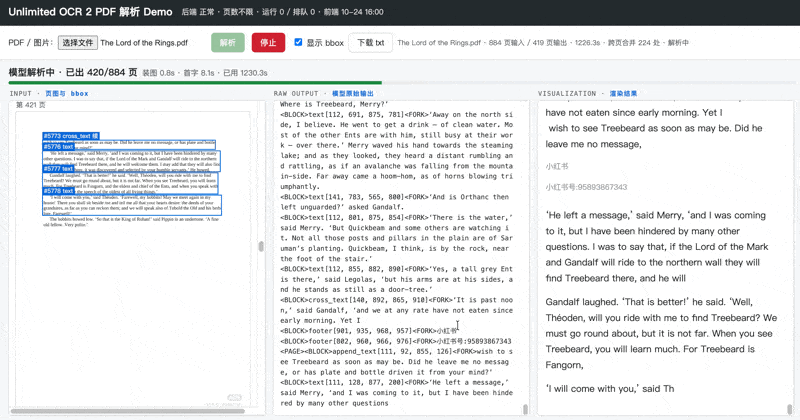
Task: Click the <PAGE><BLOCK>append_text raw output line
Action: pos(396,362)
